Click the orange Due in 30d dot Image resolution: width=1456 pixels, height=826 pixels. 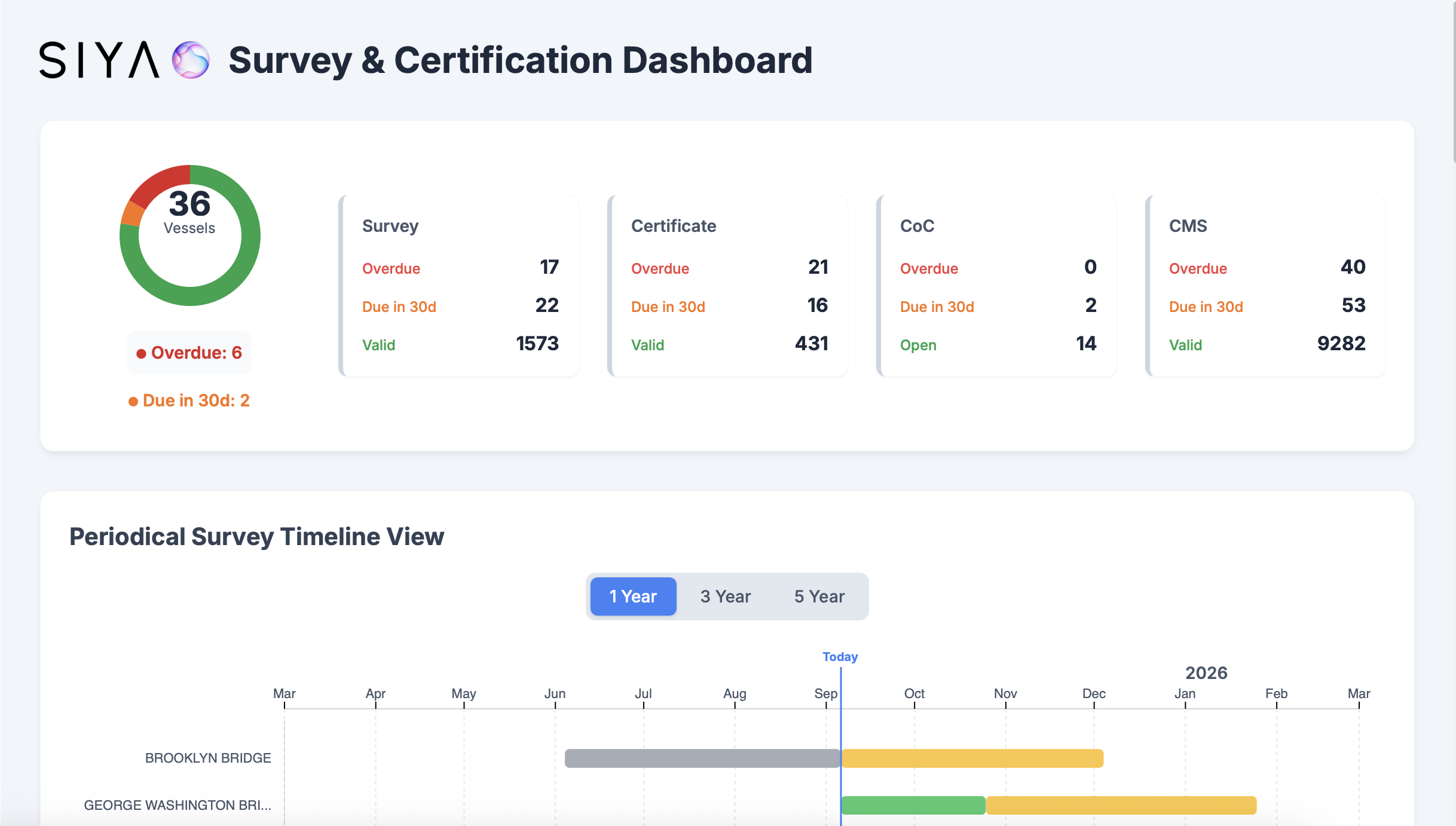coord(133,400)
